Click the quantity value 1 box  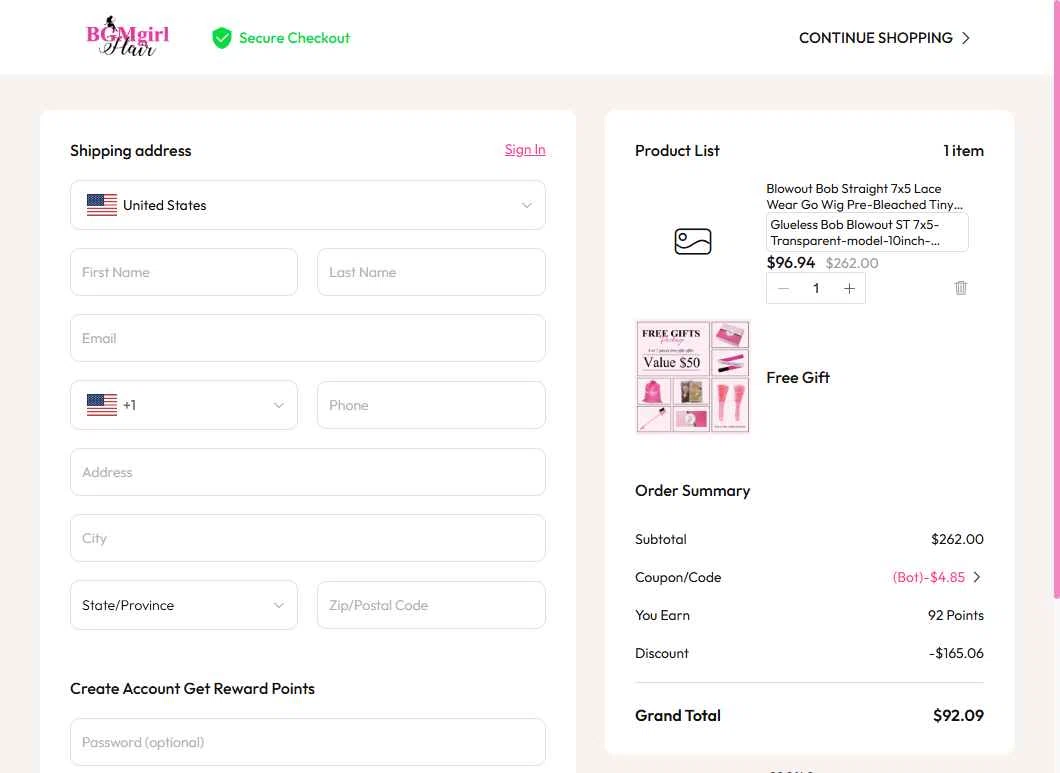coord(816,289)
